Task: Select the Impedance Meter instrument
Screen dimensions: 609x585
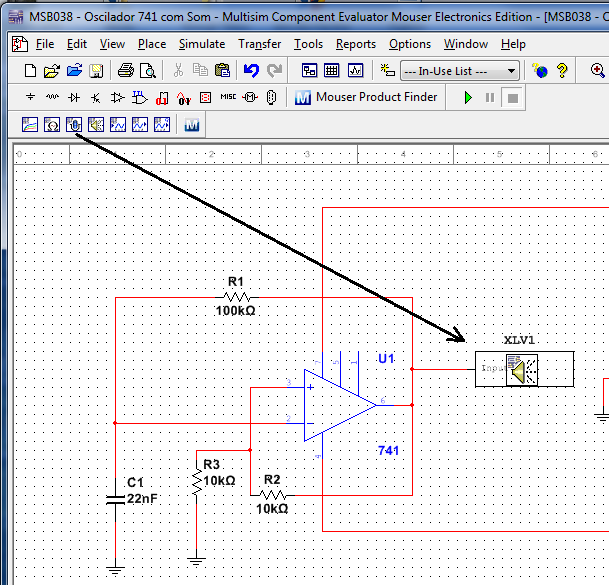Action: pyautogui.click(x=52, y=125)
